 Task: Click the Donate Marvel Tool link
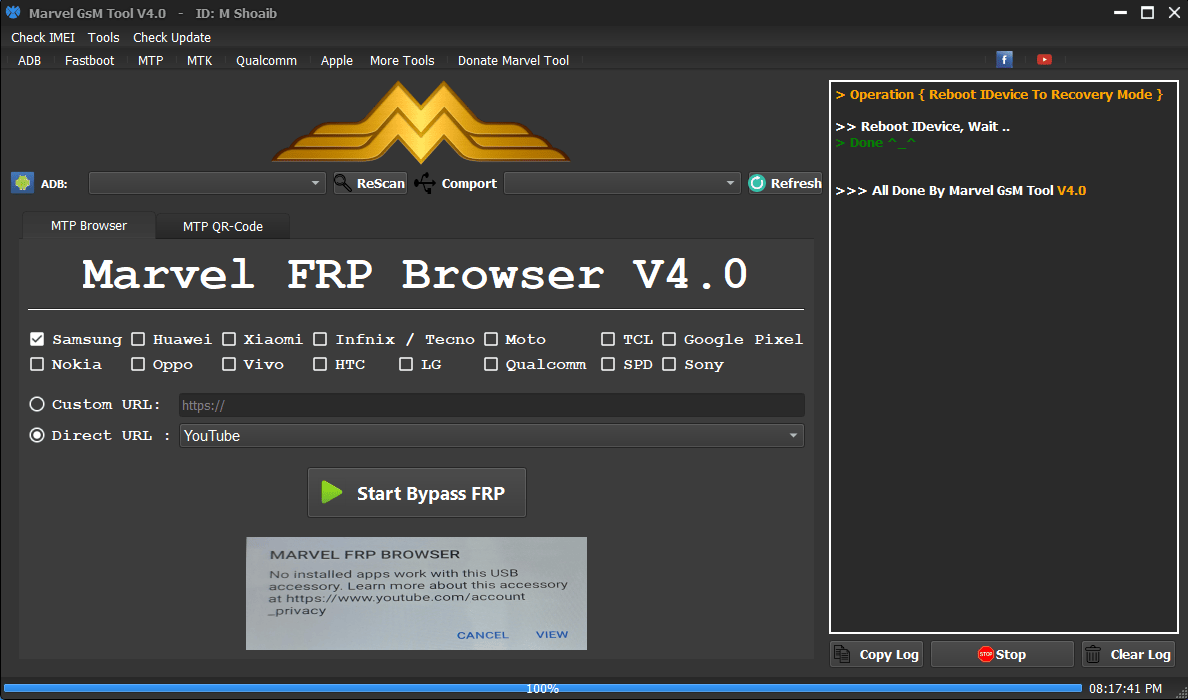[513, 60]
